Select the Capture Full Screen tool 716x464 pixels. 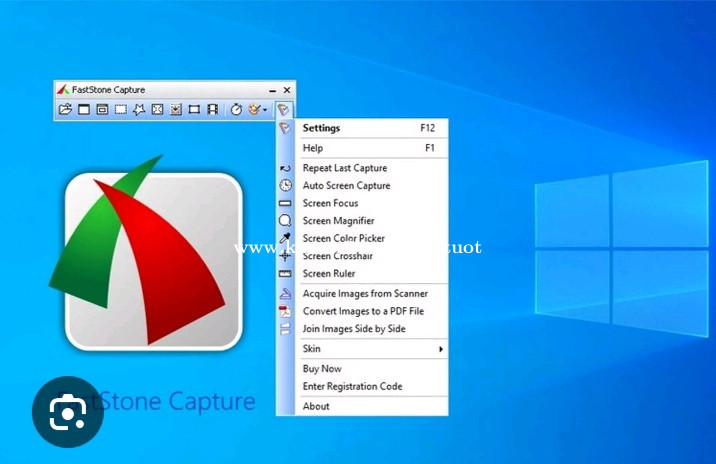click(158, 110)
